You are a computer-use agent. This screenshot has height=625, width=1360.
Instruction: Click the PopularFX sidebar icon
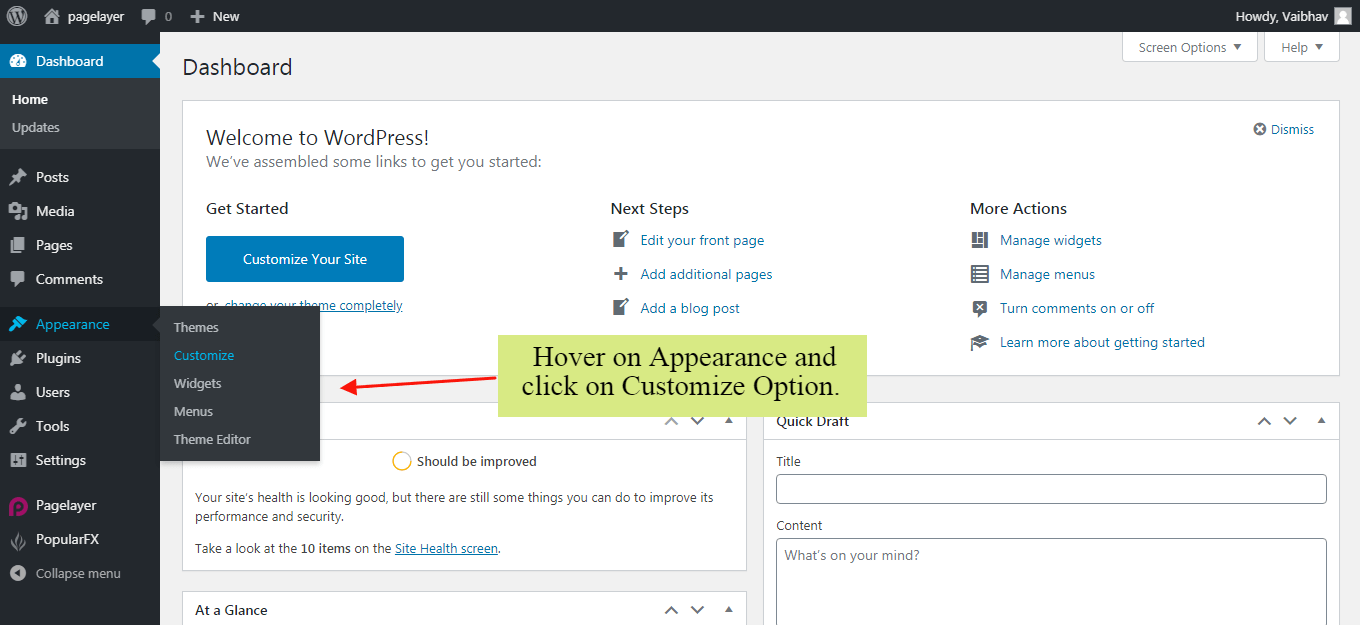pyautogui.click(x=18, y=540)
